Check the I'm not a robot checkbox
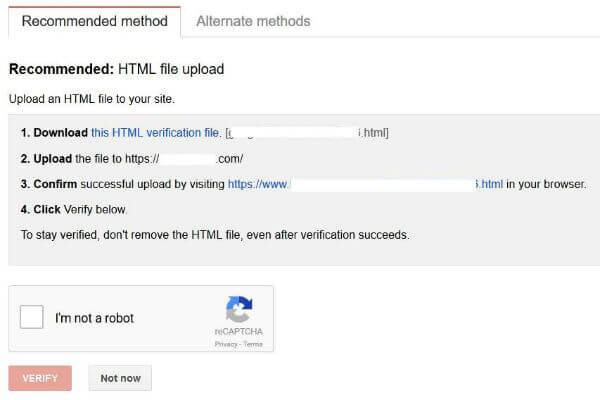This screenshot has width=600, height=400. tap(32, 318)
